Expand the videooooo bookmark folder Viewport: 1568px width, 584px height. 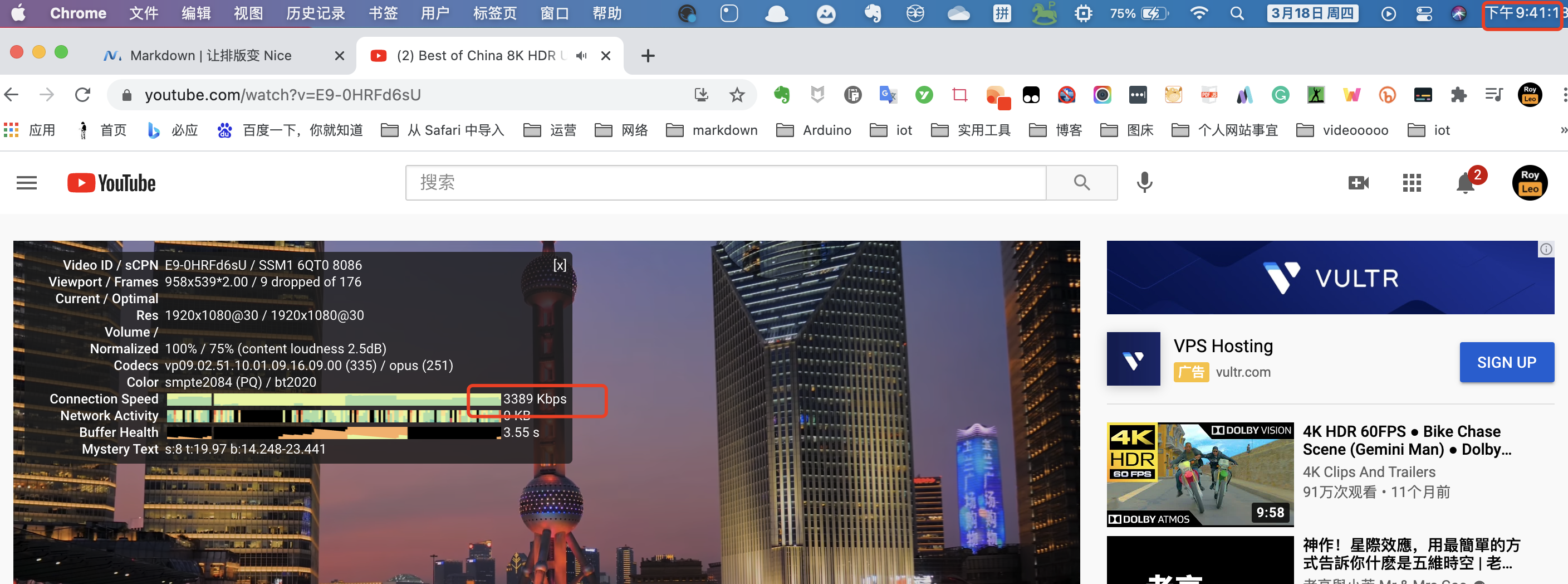1342,130
